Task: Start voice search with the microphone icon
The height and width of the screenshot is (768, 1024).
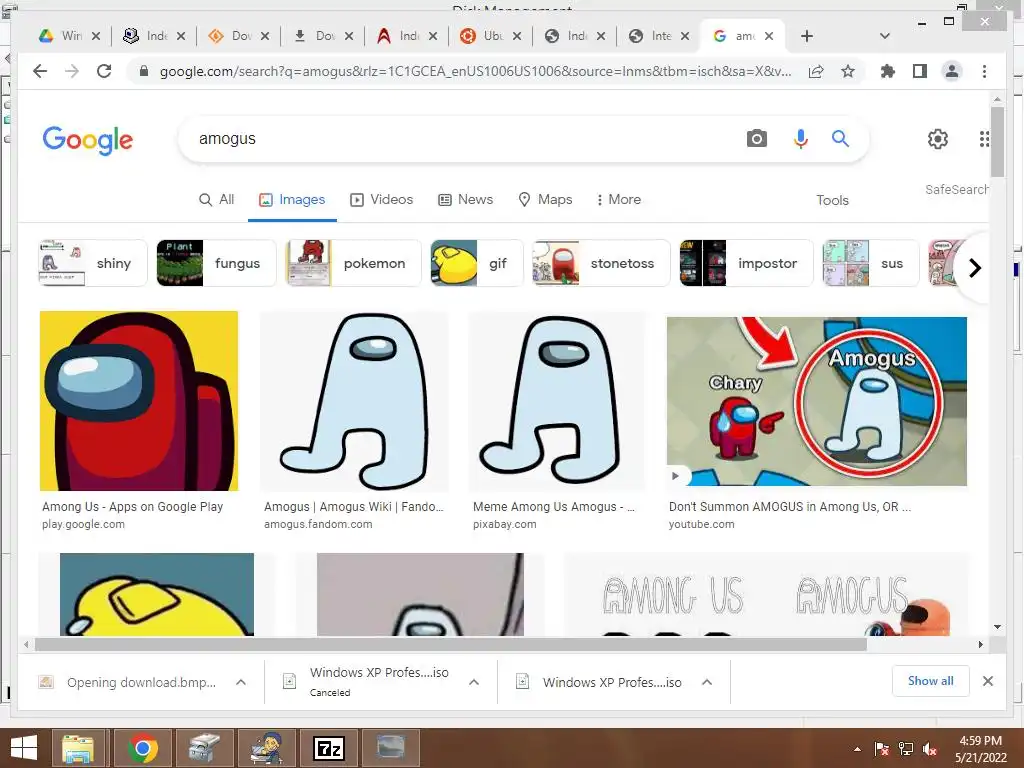Action: pyautogui.click(x=801, y=138)
